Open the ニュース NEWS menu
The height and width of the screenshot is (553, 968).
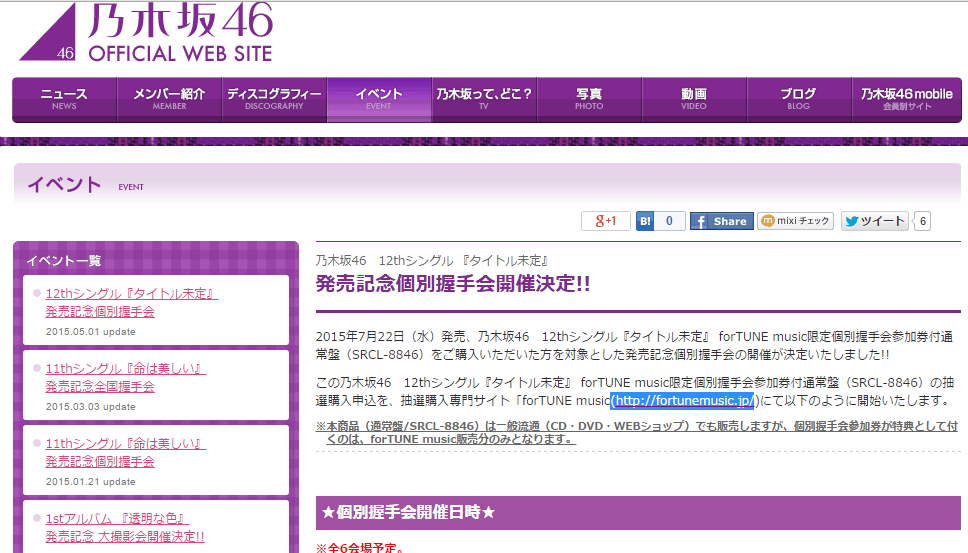click(x=65, y=99)
